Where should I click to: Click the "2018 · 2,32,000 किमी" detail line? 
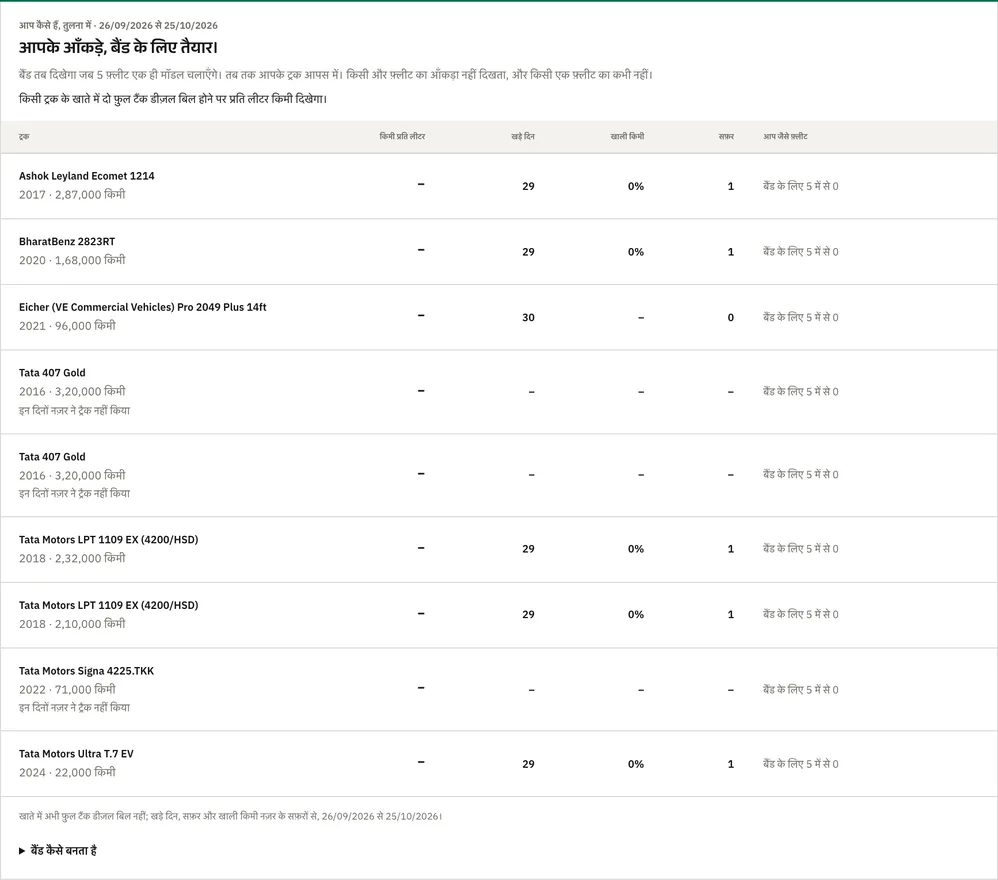tap(72, 558)
